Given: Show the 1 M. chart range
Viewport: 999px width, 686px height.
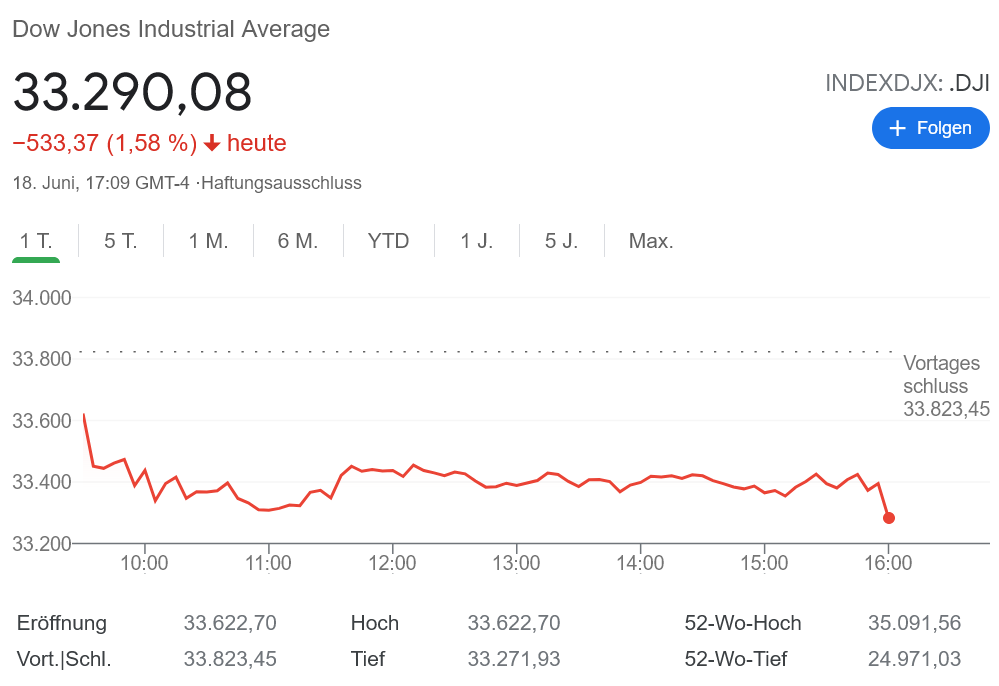Looking at the screenshot, I should click(209, 241).
